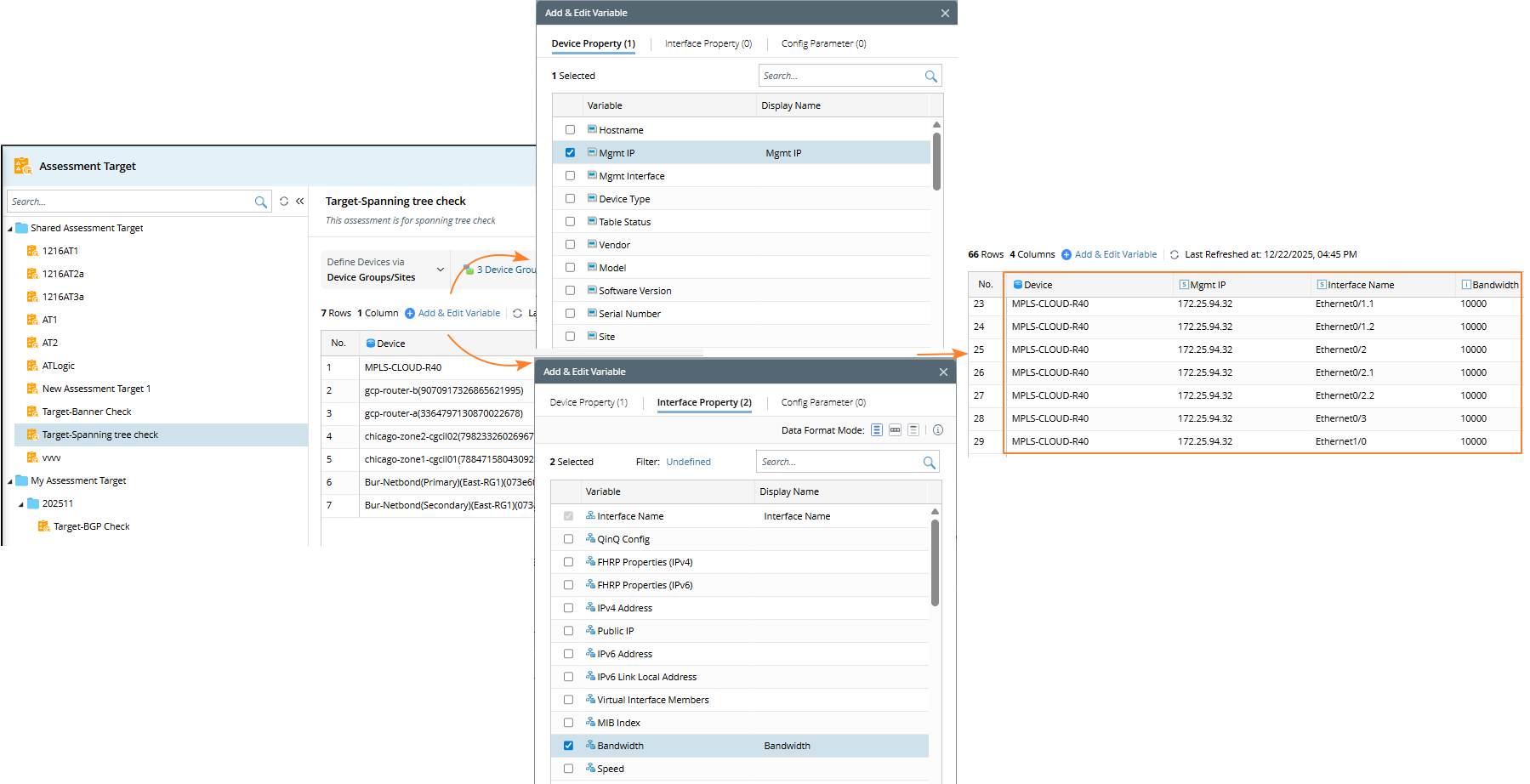Uncheck the Bandwidth variable checkbox
Image resolution: width=1530 pixels, height=784 pixels.
568,746
